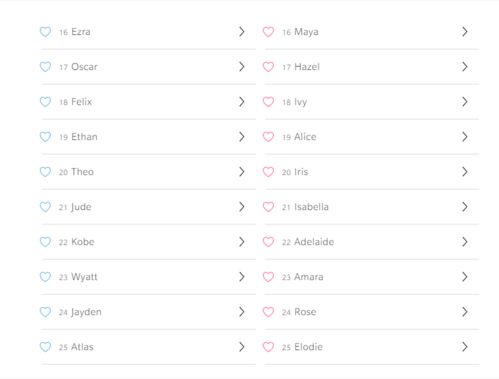Screen dimensions: 499x379
Task: Open Ivy details using its chevron arrow
Action: (465, 102)
